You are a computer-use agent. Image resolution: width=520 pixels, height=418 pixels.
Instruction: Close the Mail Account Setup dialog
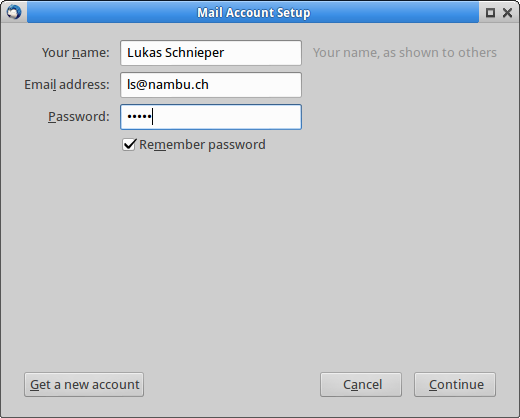(x=507, y=13)
